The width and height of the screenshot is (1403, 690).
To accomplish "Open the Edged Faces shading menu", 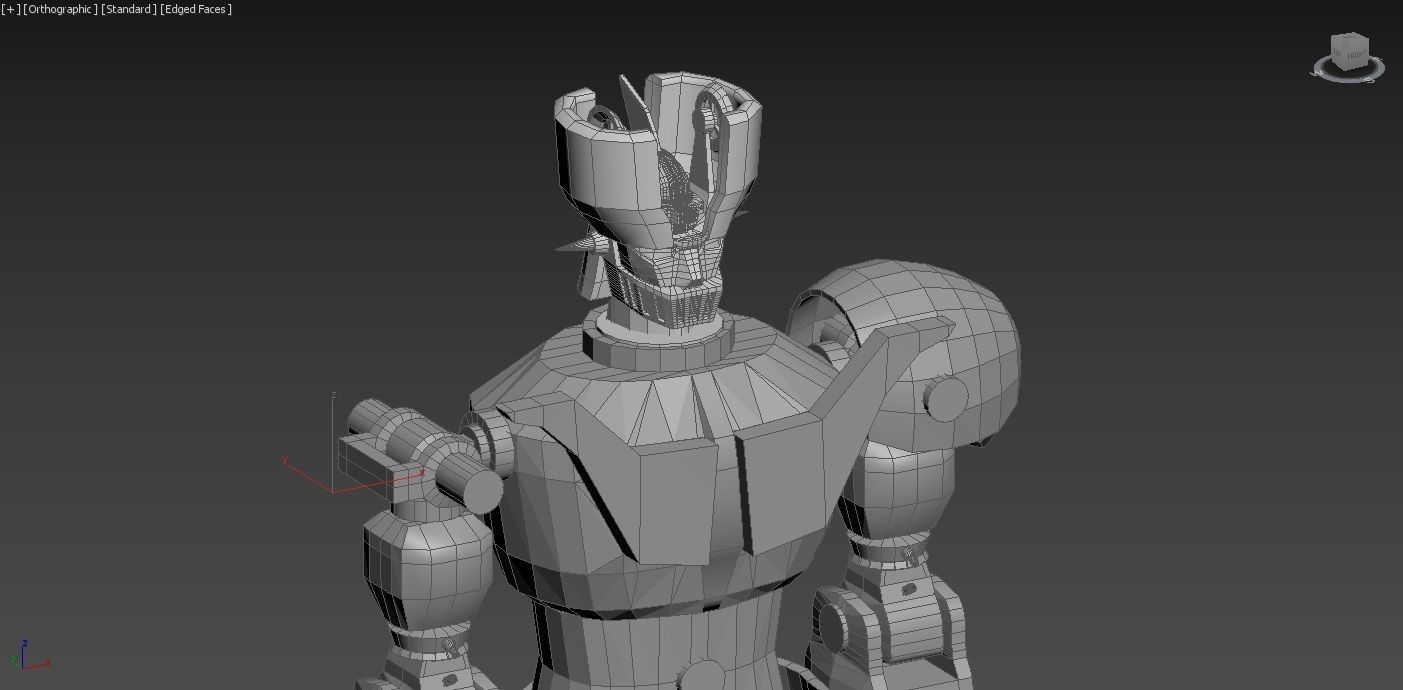I will click(196, 9).
